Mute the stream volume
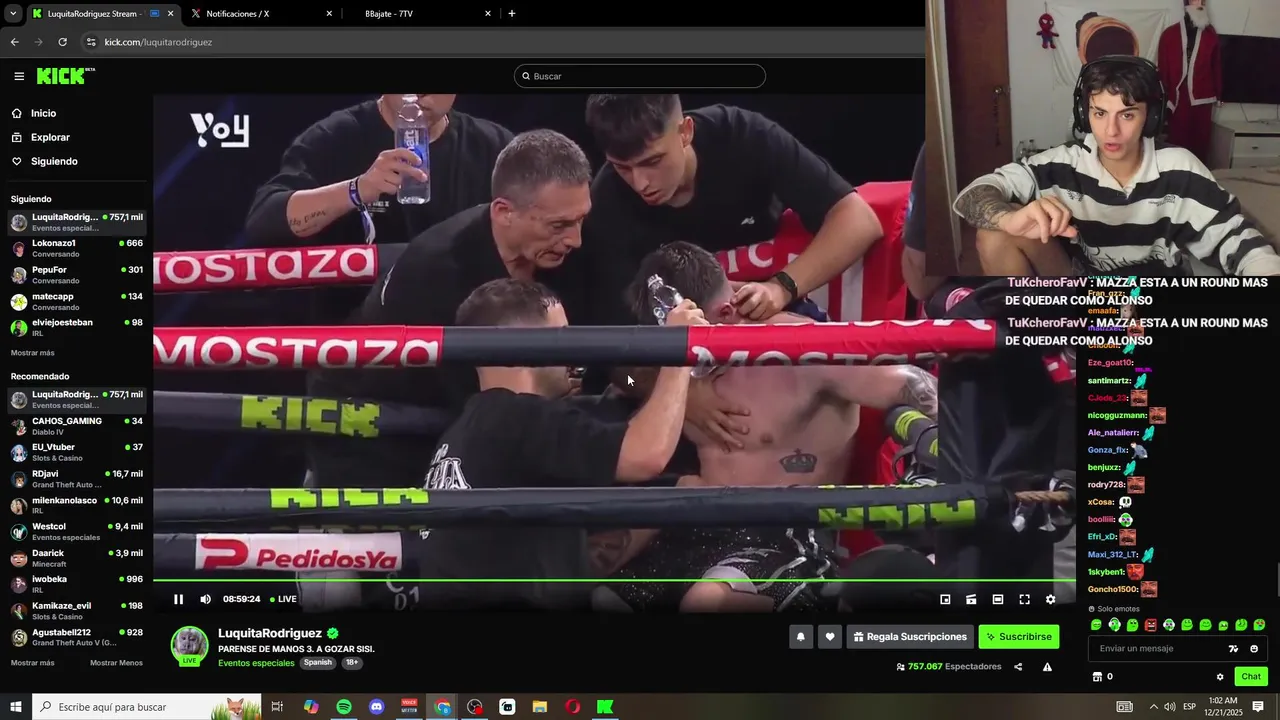This screenshot has height=720, width=1280. pyautogui.click(x=205, y=599)
